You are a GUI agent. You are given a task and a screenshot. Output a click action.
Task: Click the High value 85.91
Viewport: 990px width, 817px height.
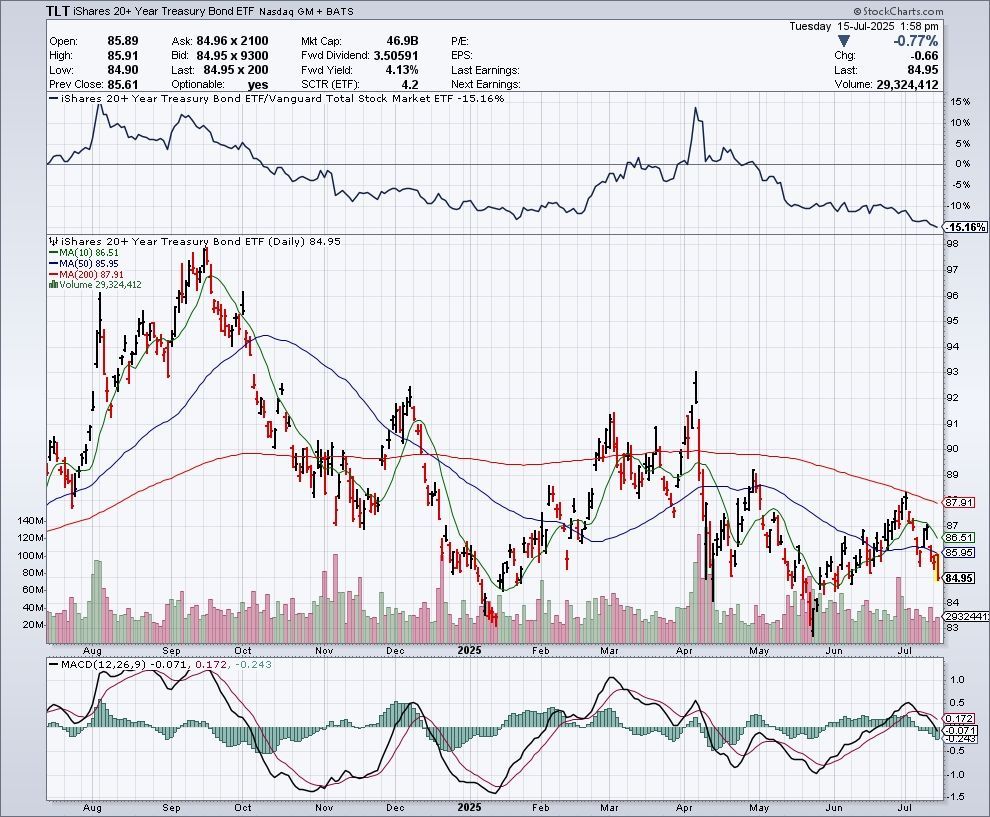point(122,56)
